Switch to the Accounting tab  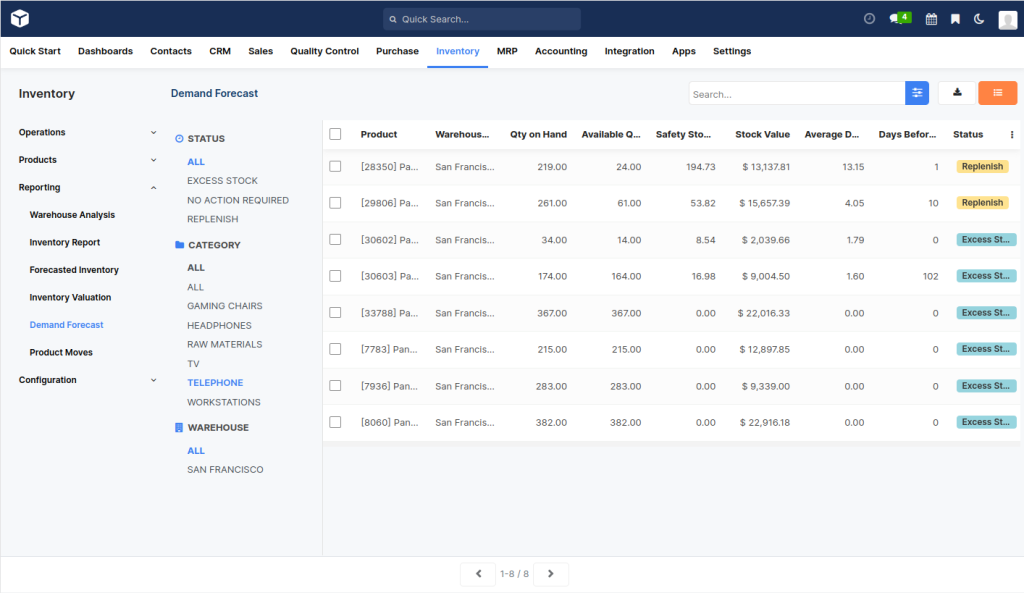pyautogui.click(x=561, y=51)
